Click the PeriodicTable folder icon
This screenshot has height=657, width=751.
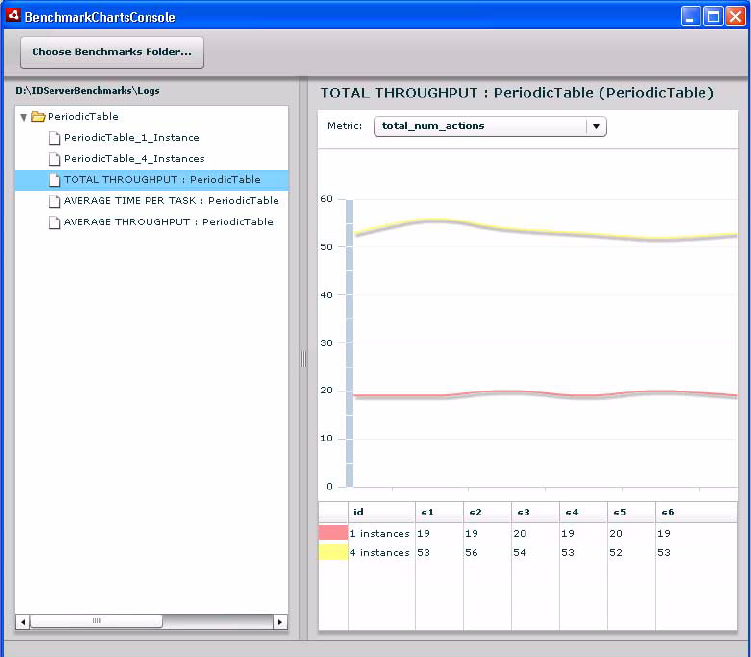[38, 117]
